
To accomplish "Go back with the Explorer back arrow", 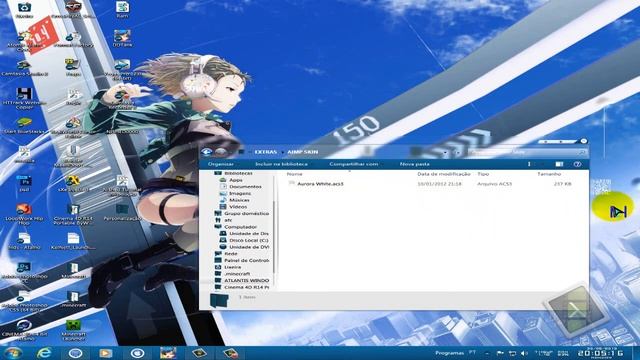I will [207, 152].
